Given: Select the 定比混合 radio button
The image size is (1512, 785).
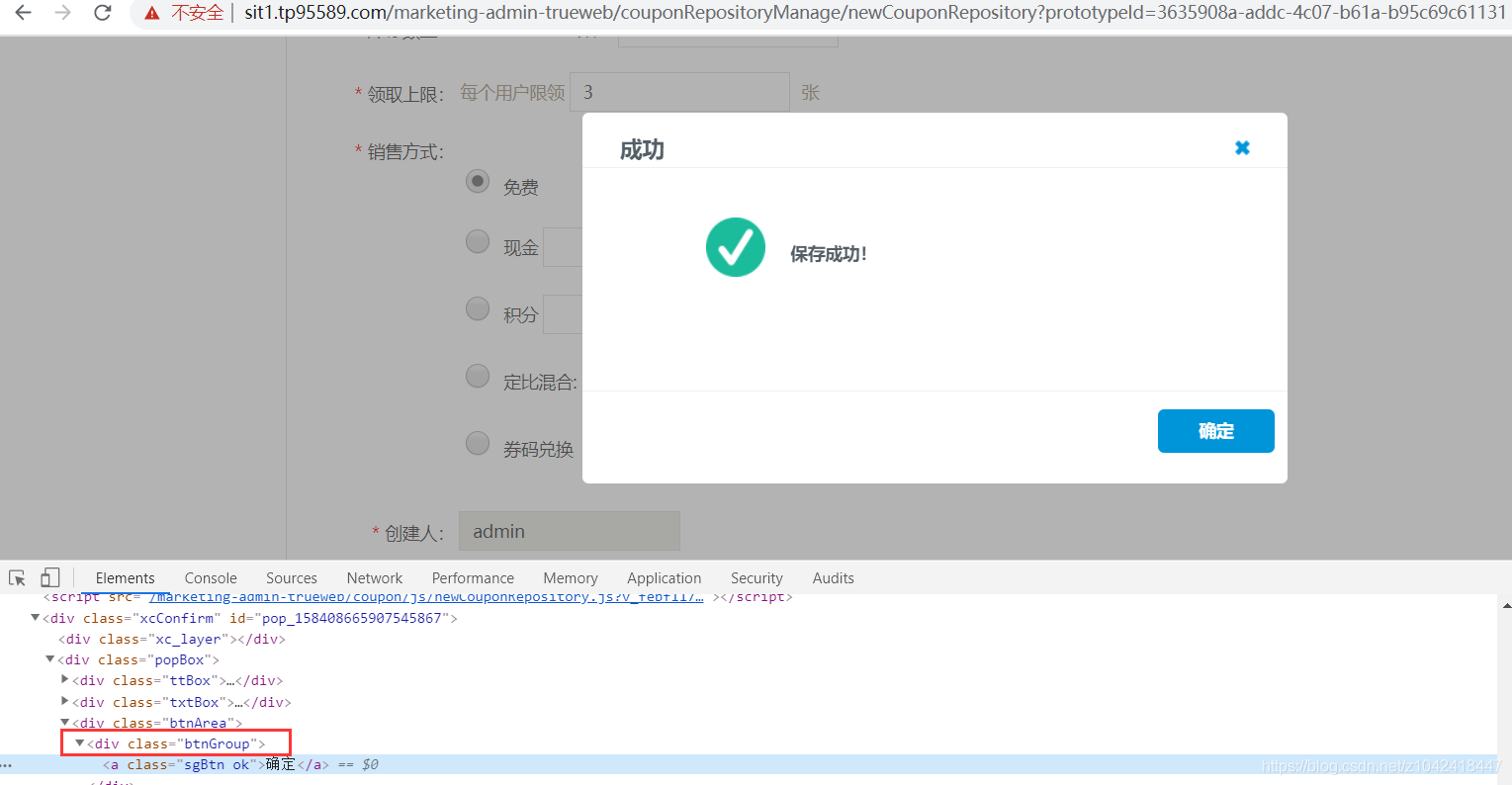Looking at the screenshot, I should pyautogui.click(x=478, y=376).
